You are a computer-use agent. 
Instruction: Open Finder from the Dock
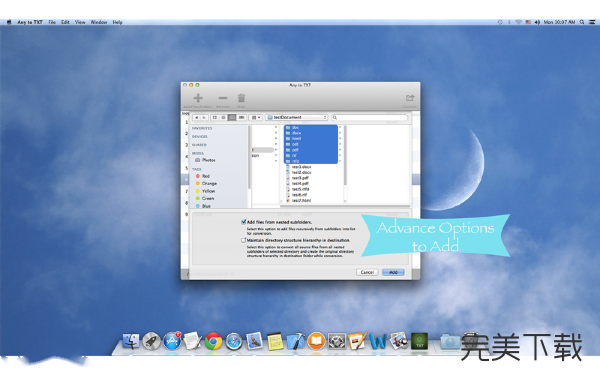[x=130, y=341]
